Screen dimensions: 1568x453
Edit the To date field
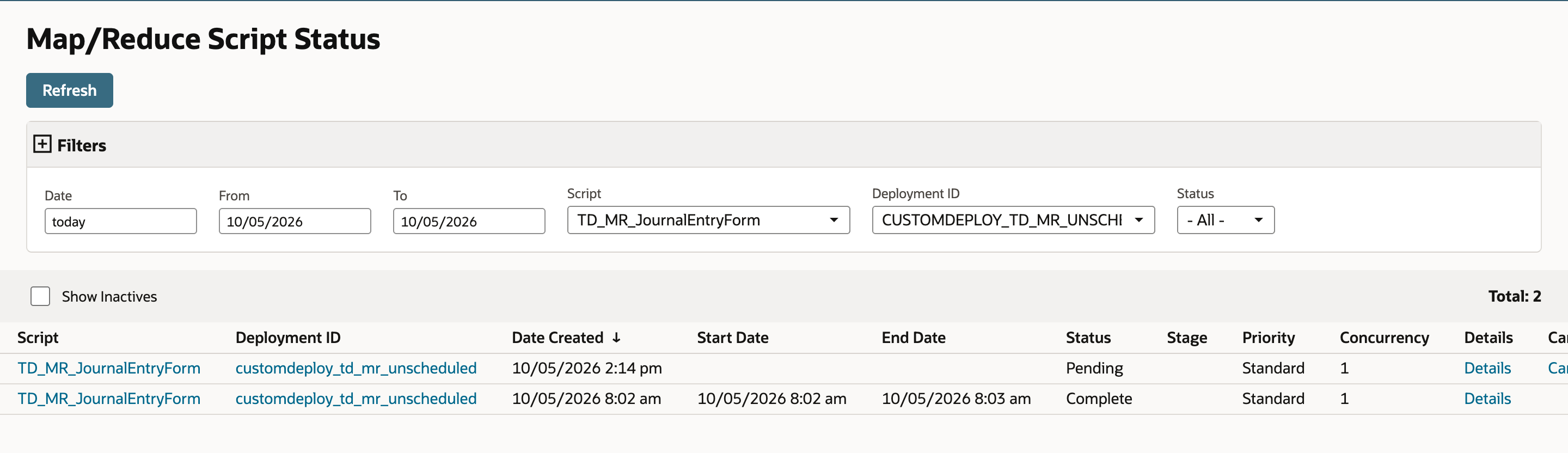pos(469,221)
